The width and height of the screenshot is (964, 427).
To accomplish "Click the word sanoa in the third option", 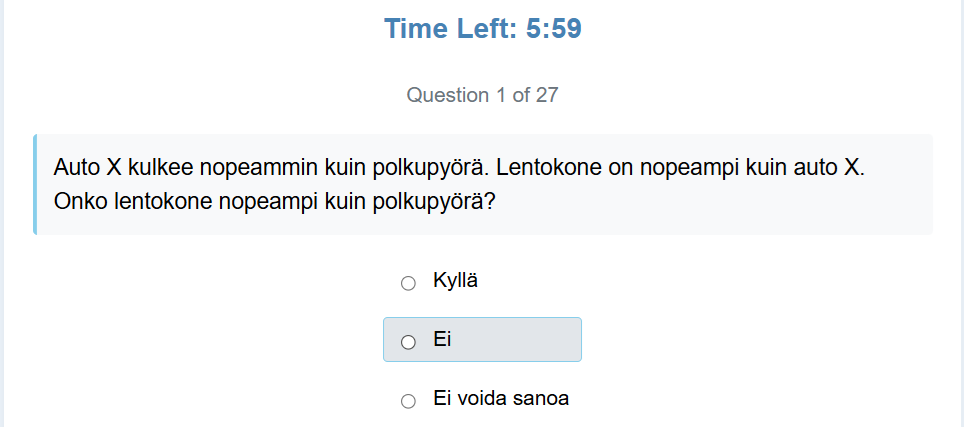I will click(541, 399).
